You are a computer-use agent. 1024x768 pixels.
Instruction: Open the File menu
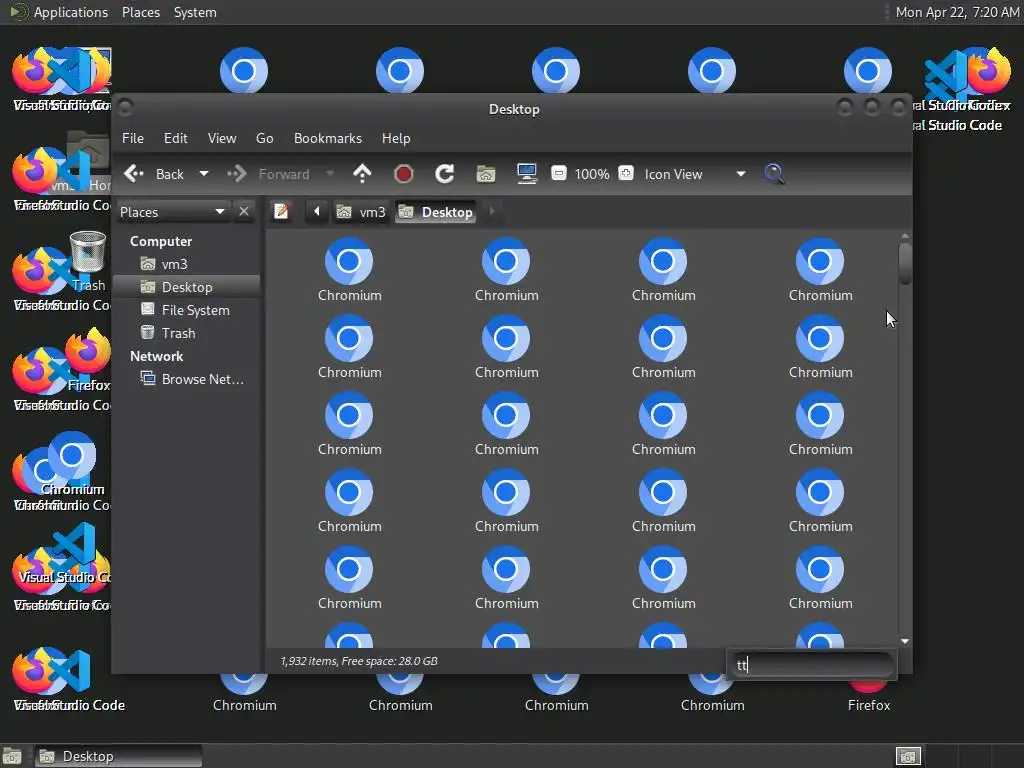[133, 138]
